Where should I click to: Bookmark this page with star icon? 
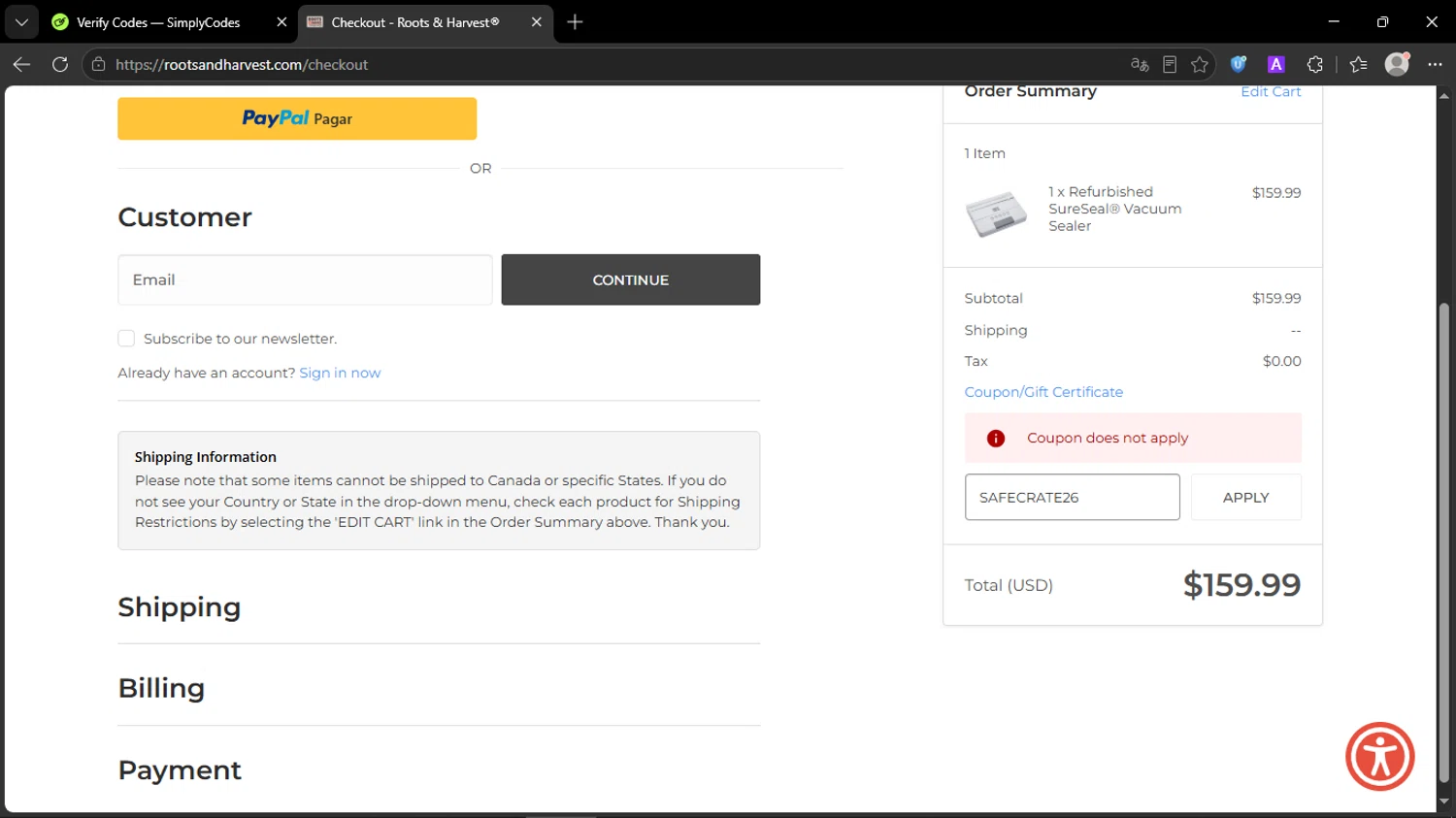pyautogui.click(x=1200, y=64)
